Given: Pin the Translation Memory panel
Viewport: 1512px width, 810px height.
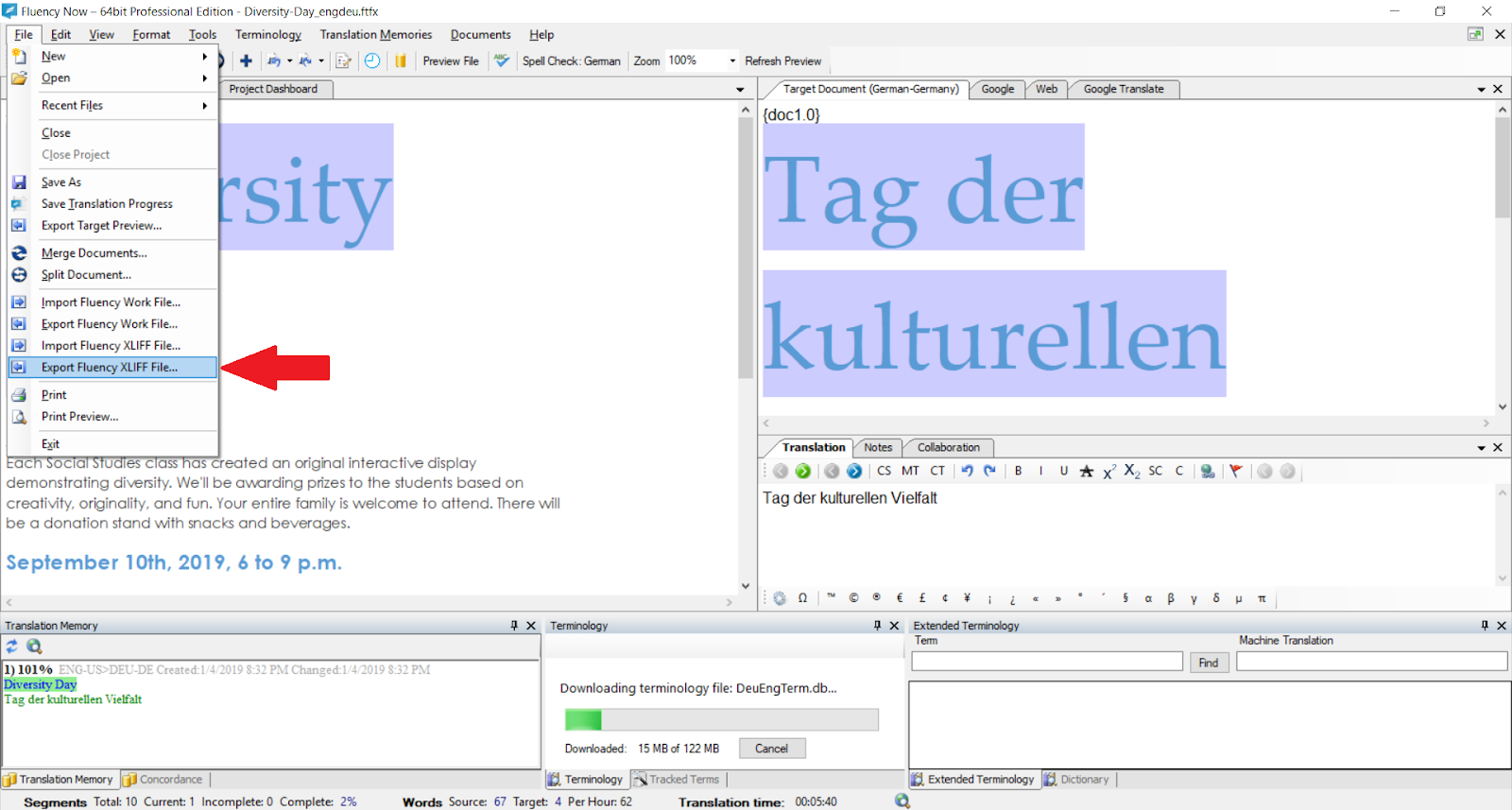Looking at the screenshot, I should [514, 626].
